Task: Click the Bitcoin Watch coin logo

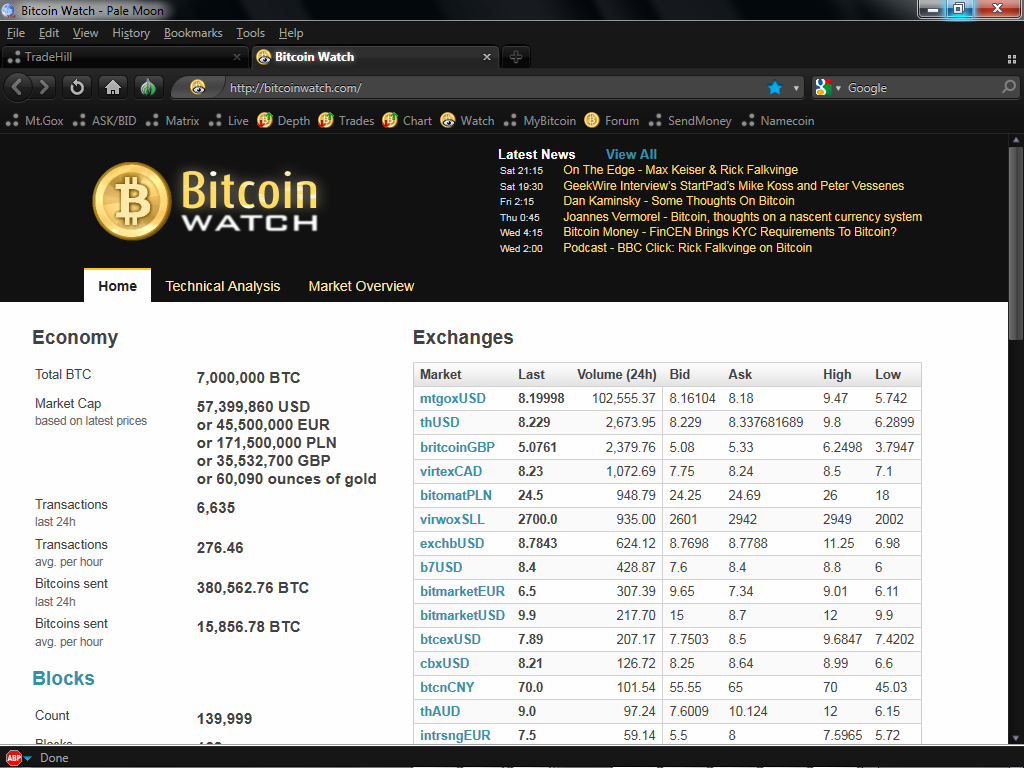Action: [x=132, y=201]
